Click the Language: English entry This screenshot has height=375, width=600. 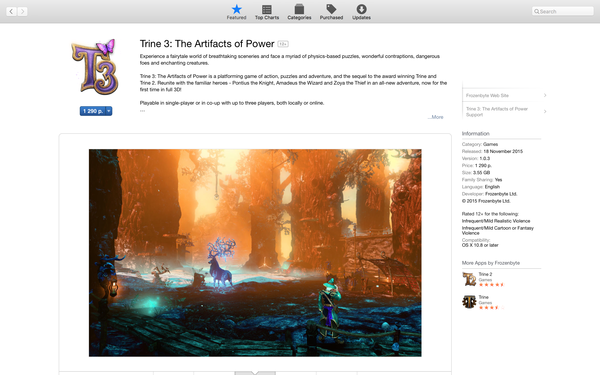[x=481, y=187]
